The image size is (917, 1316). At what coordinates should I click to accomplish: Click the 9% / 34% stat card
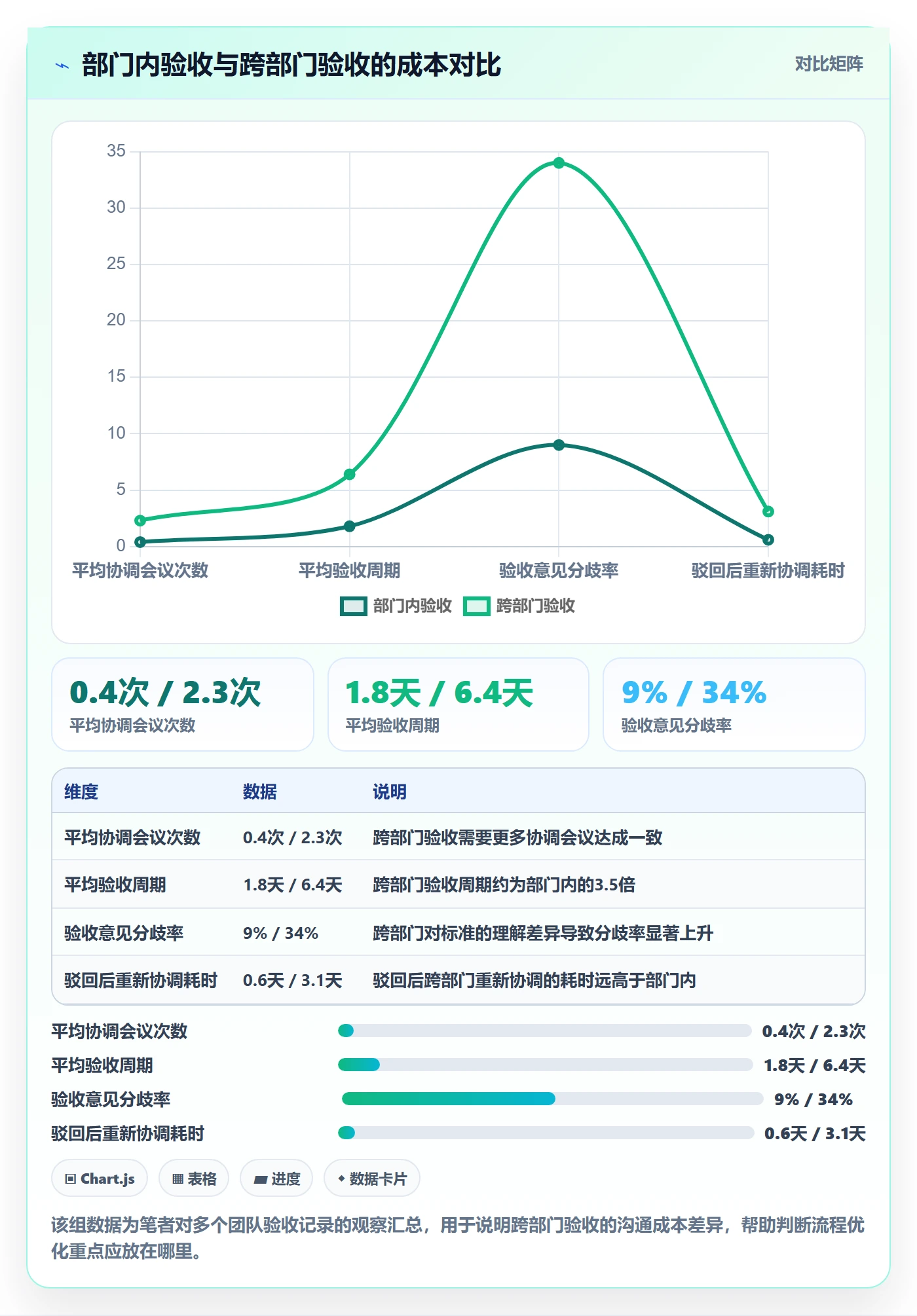click(x=734, y=704)
